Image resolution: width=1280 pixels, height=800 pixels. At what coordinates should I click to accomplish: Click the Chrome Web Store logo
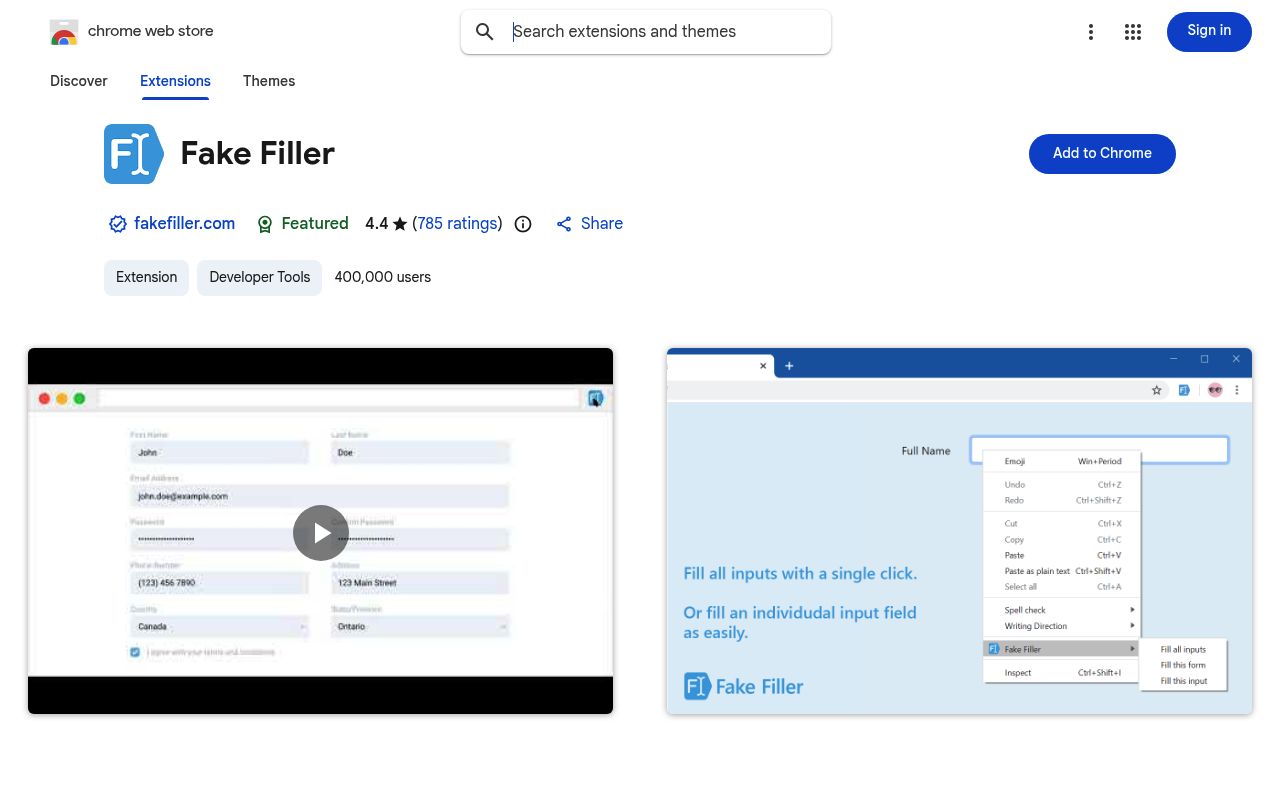tap(64, 32)
